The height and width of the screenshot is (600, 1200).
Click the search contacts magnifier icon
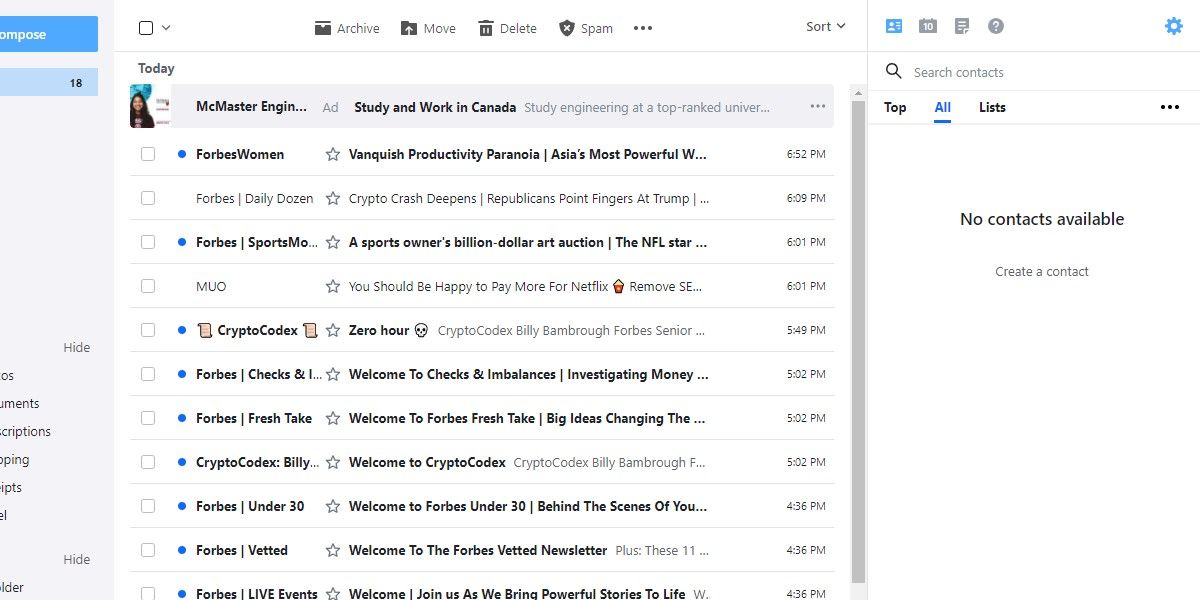pos(891,71)
